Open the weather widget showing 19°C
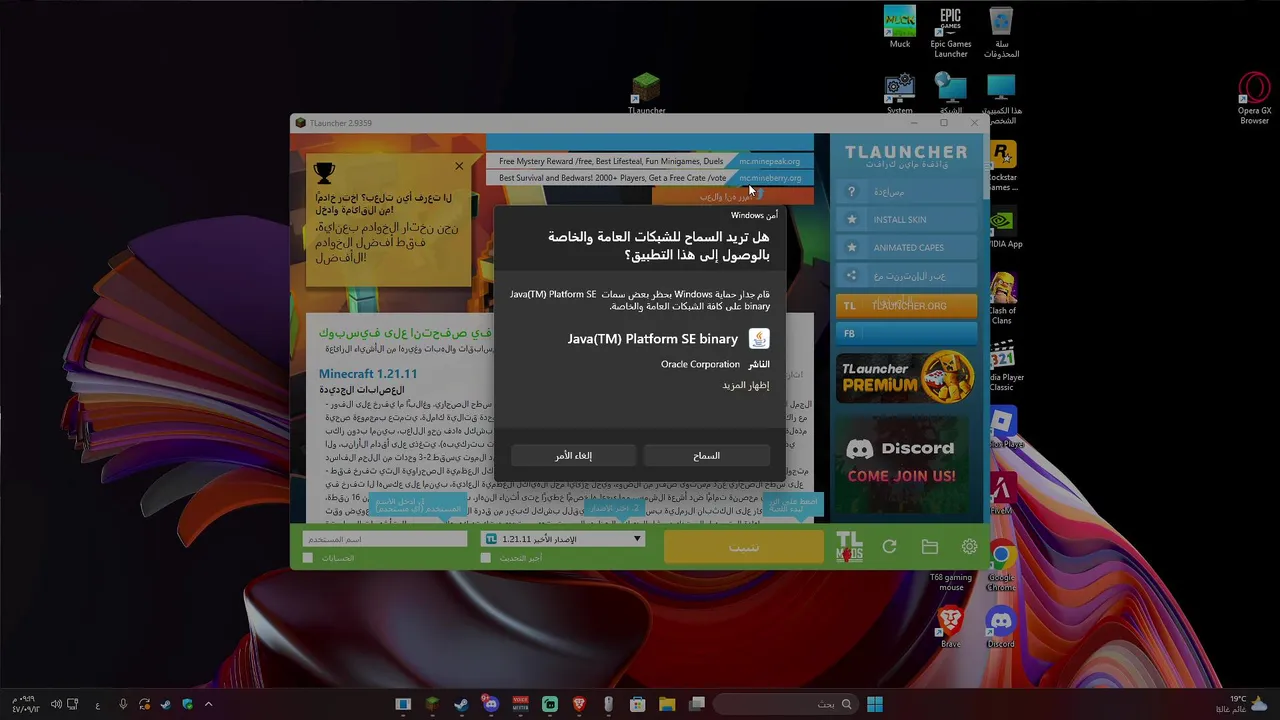1280x720 pixels. click(x=1243, y=704)
